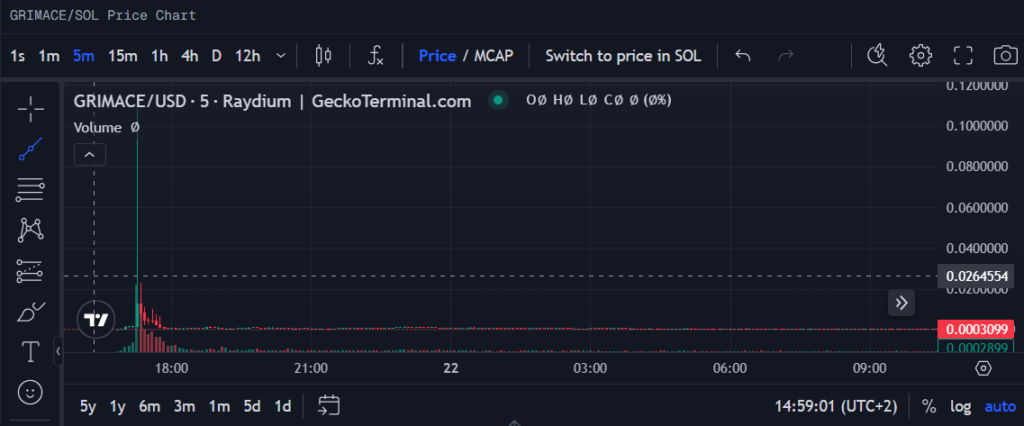Switch chart to MCAP view
The width and height of the screenshot is (1024, 426).
tap(492, 55)
